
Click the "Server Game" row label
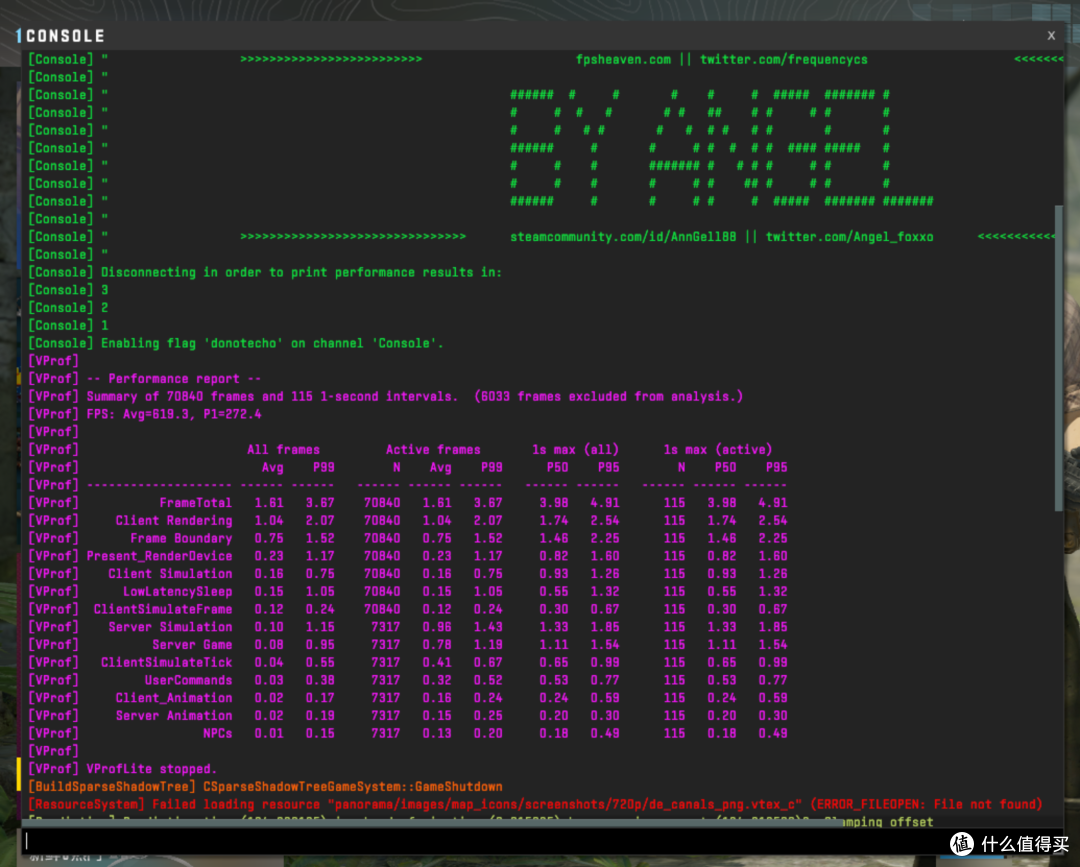tap(192, 645)
